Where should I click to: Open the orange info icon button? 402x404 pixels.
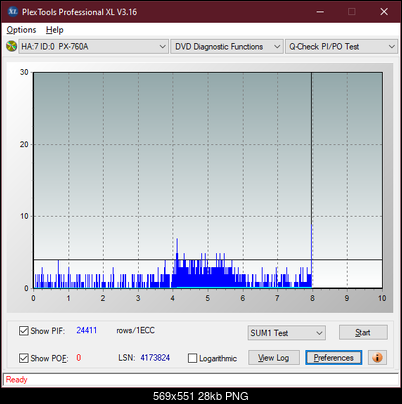click(x=377, y=357)
